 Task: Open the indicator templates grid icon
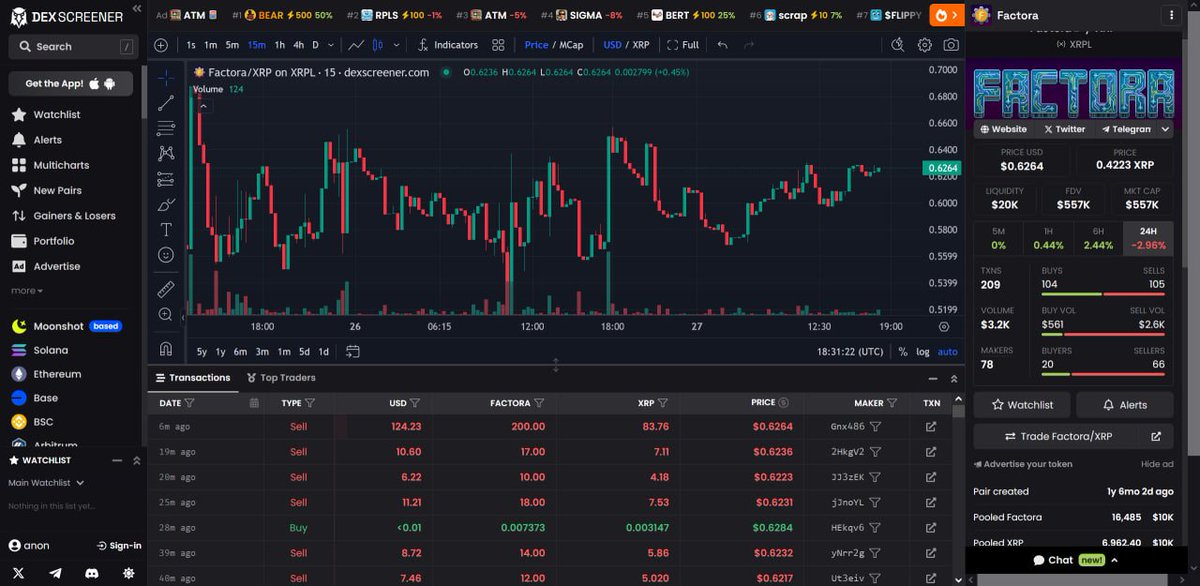498,45
